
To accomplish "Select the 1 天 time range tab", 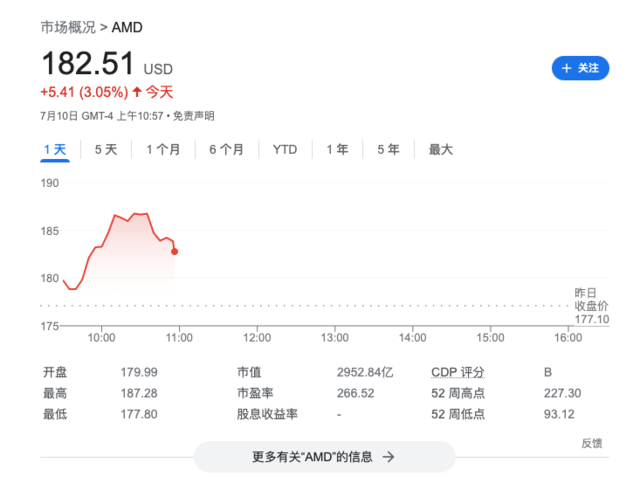I will 55,150.
